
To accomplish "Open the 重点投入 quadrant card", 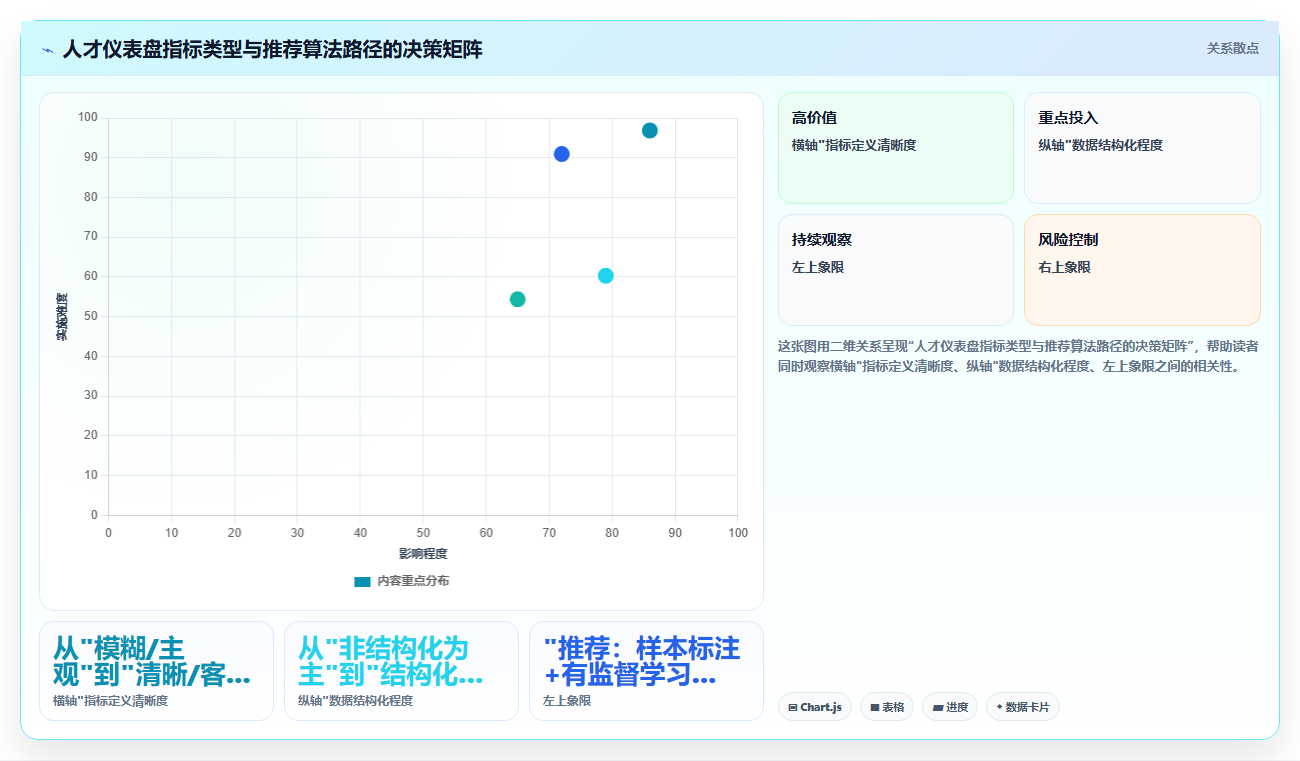I will coord(1142,148).
